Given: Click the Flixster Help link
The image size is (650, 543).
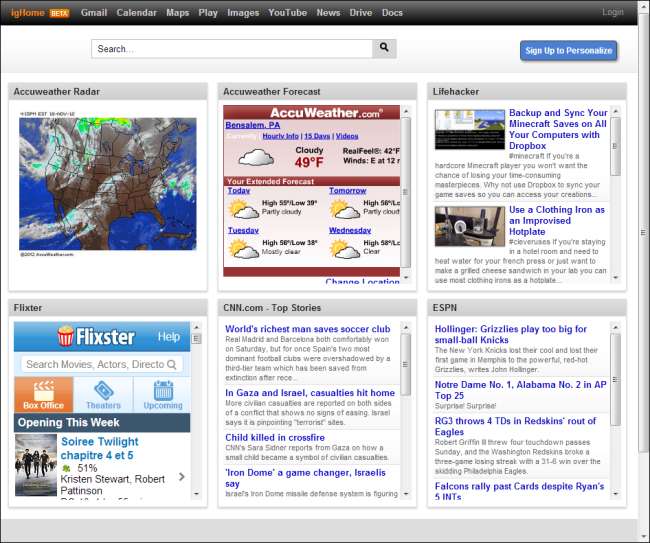Looking at the screenshot, I should [x=169, y=337].
